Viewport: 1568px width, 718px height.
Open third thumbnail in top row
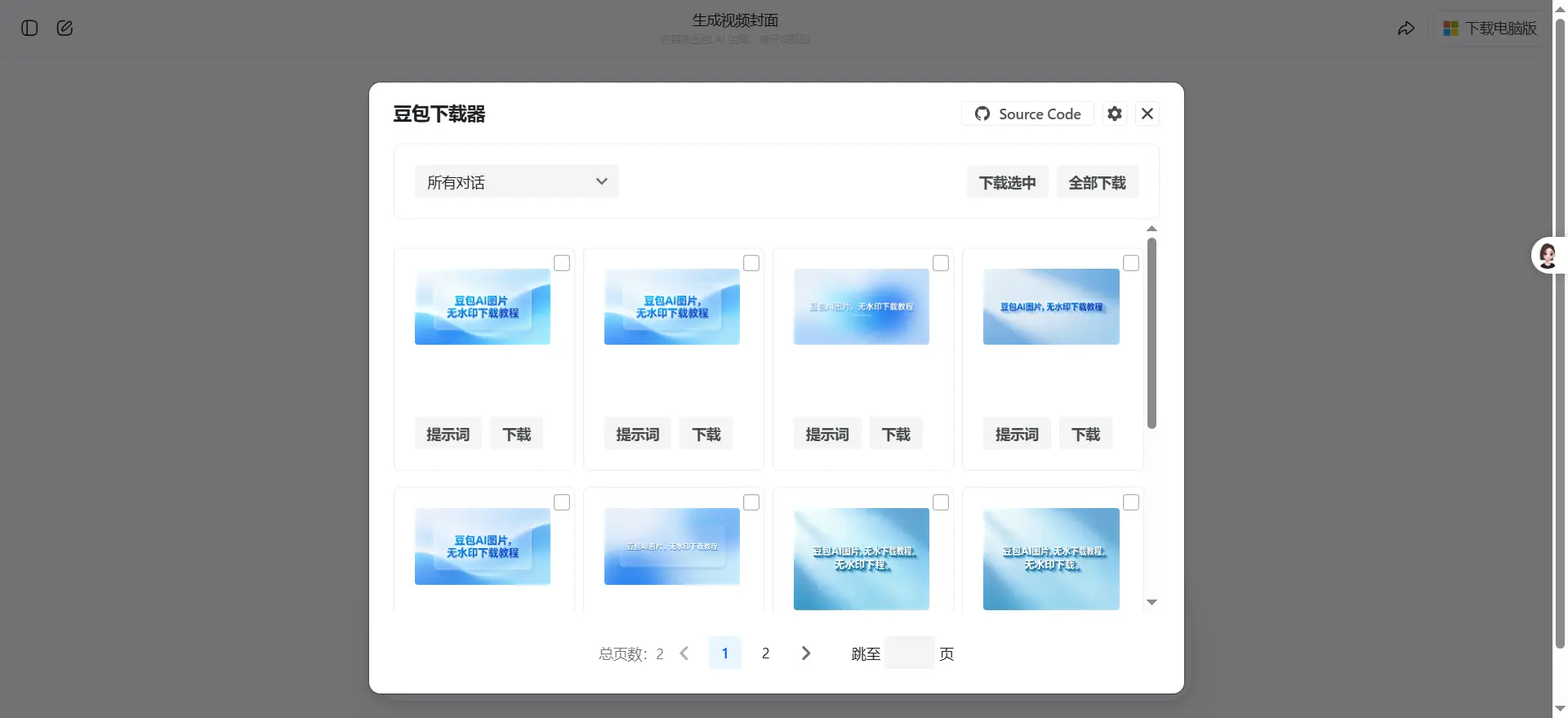pyautogui.click(x=862, y=306)
